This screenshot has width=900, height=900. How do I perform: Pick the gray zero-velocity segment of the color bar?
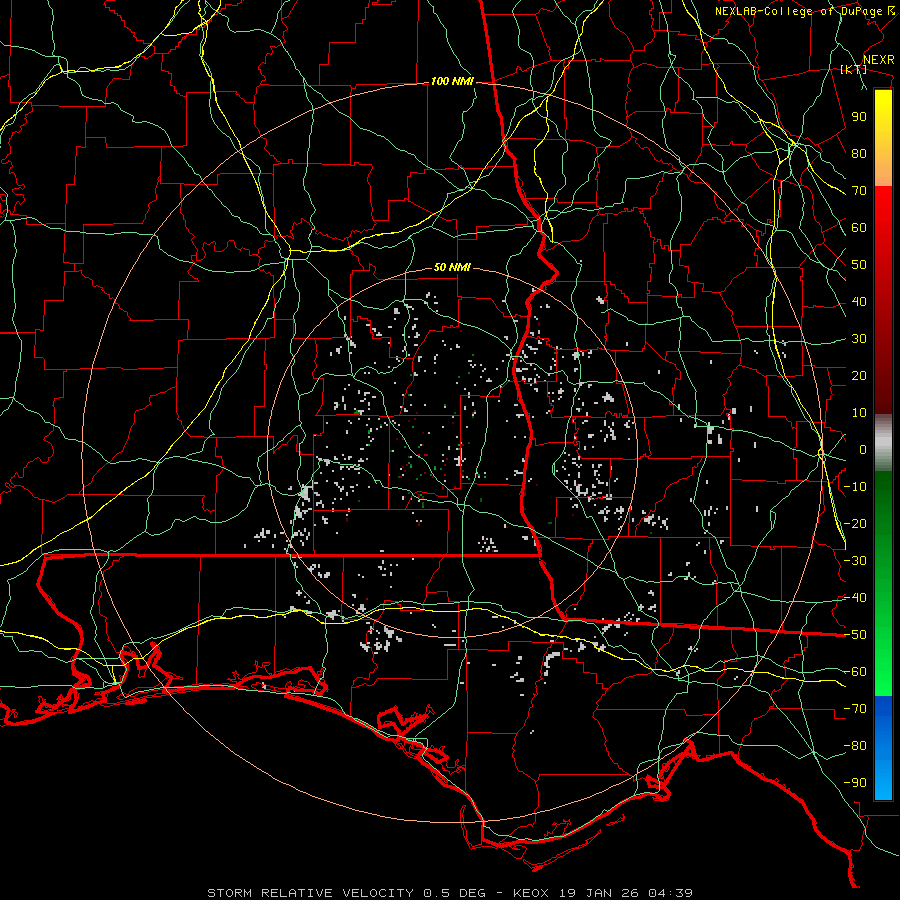tap(883, 443)
